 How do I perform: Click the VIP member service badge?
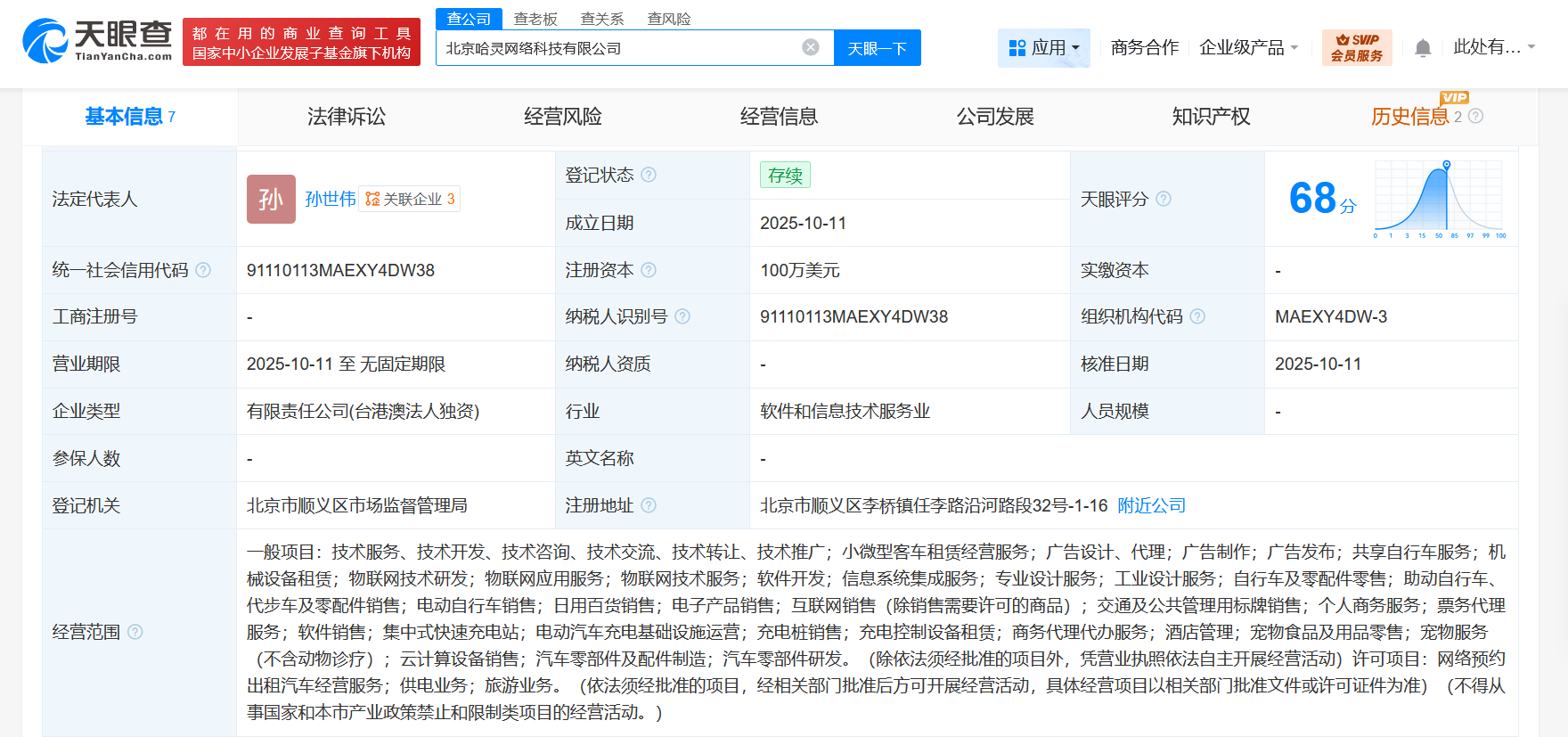1356,47
